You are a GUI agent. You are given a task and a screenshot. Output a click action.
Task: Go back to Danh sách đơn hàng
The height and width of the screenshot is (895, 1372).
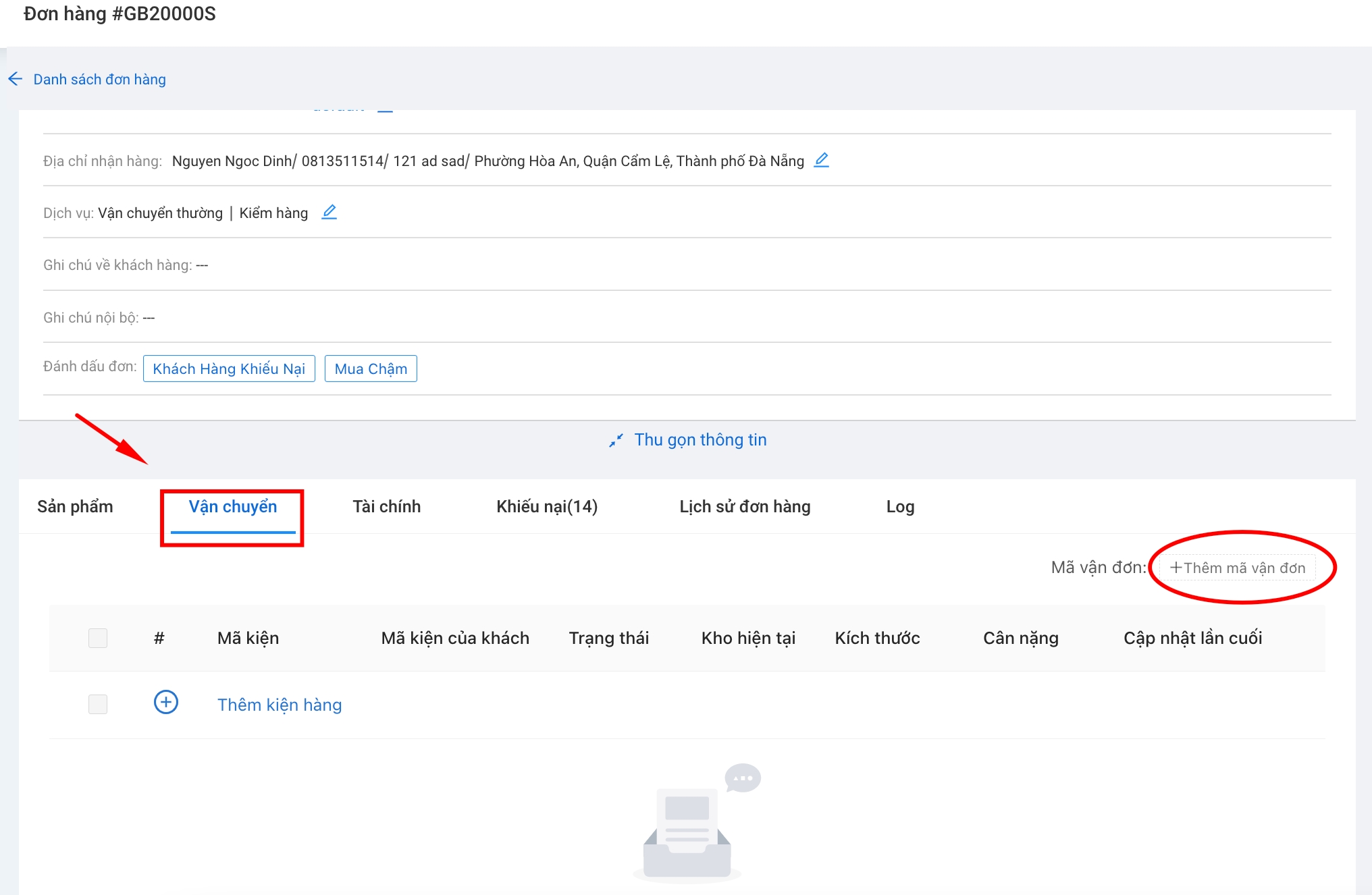coord(99,80)
